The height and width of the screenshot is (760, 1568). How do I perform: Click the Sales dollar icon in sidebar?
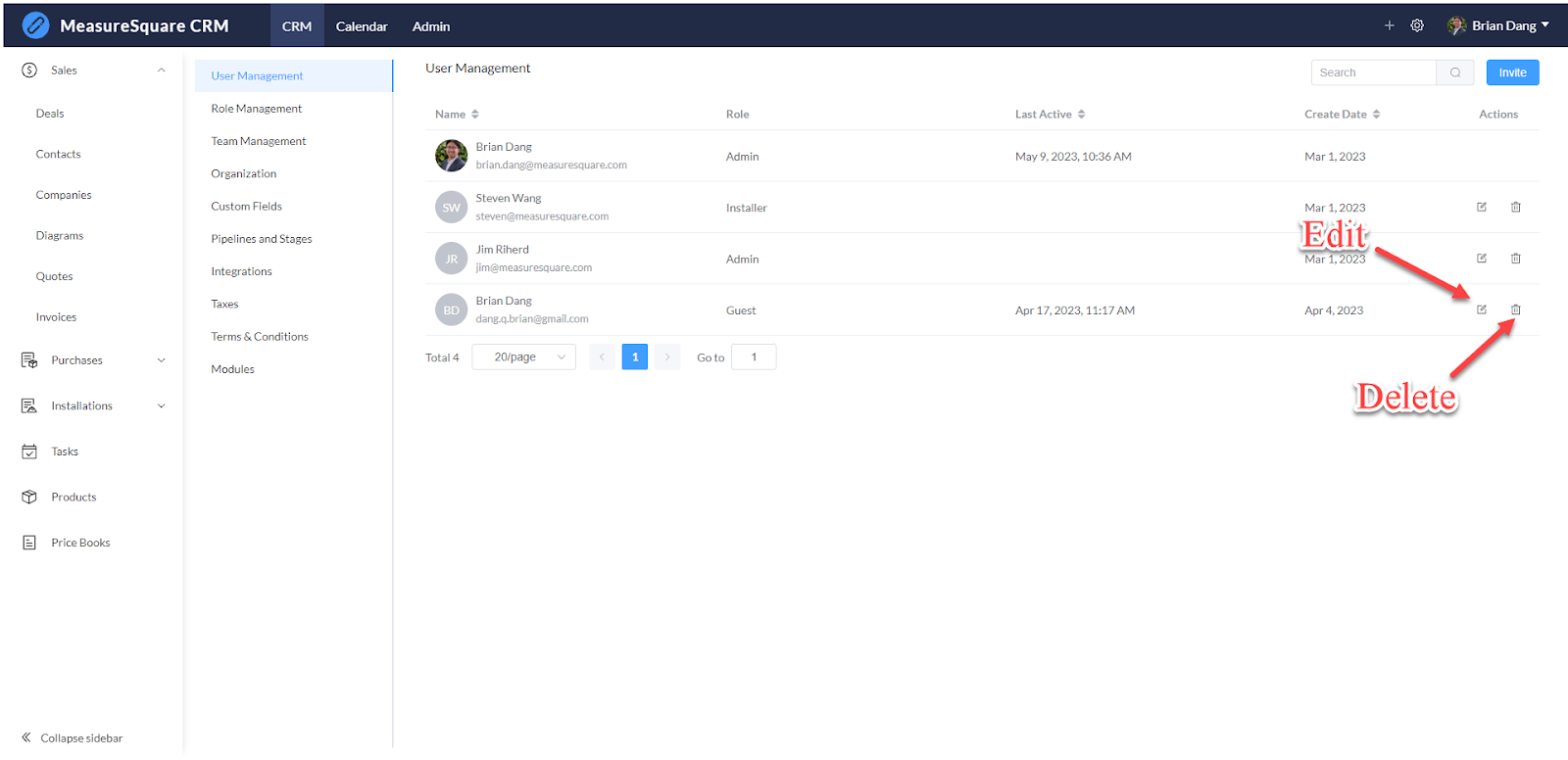(x=29, y=71)
